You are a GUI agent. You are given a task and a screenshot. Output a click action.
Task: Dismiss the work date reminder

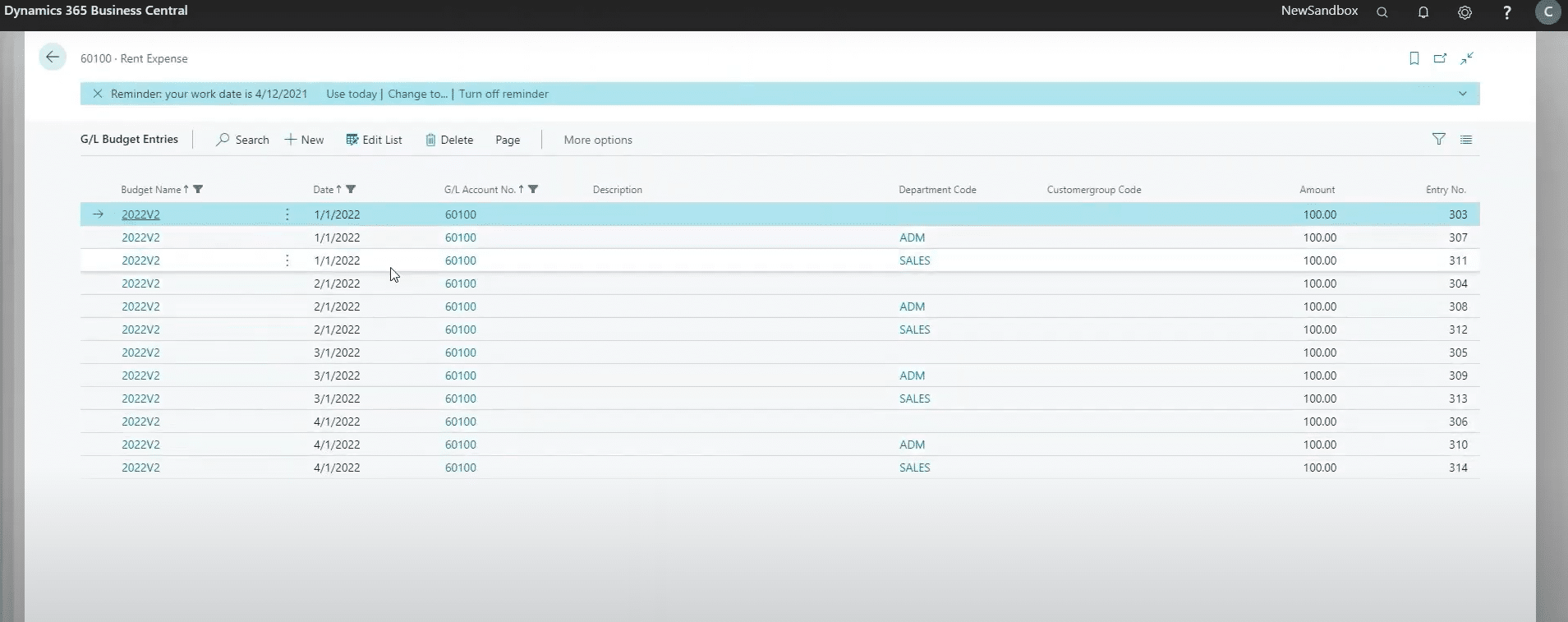98,94
